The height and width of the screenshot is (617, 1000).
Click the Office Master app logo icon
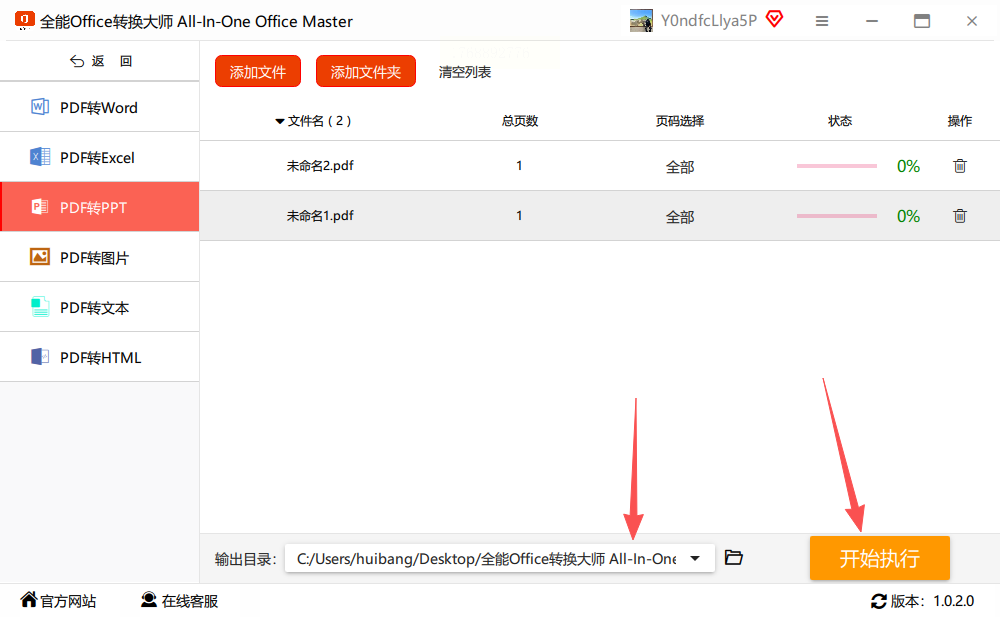pyautogui.click(x=25, y=20)
